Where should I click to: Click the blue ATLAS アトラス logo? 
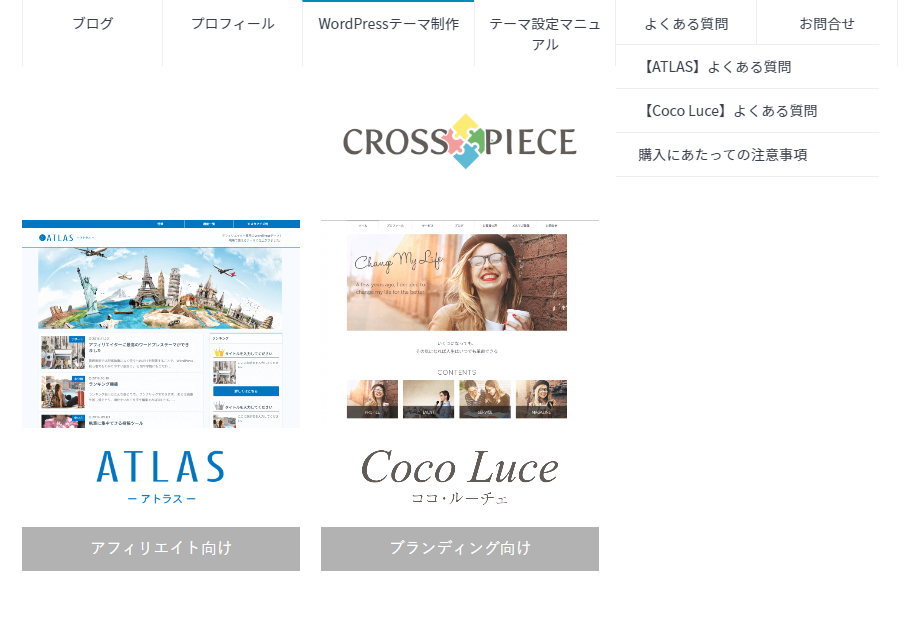pyautogui.click(x=161, y=477)
